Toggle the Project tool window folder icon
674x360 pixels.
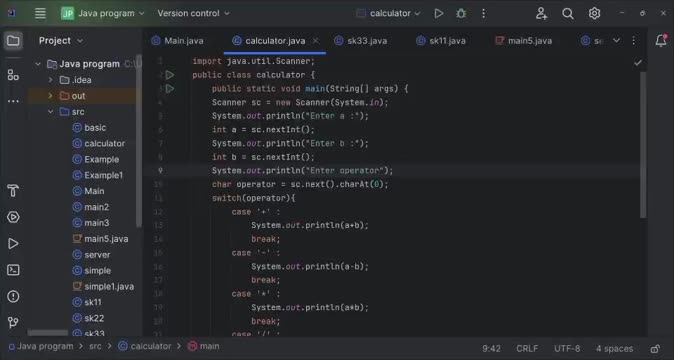point(13,41)
